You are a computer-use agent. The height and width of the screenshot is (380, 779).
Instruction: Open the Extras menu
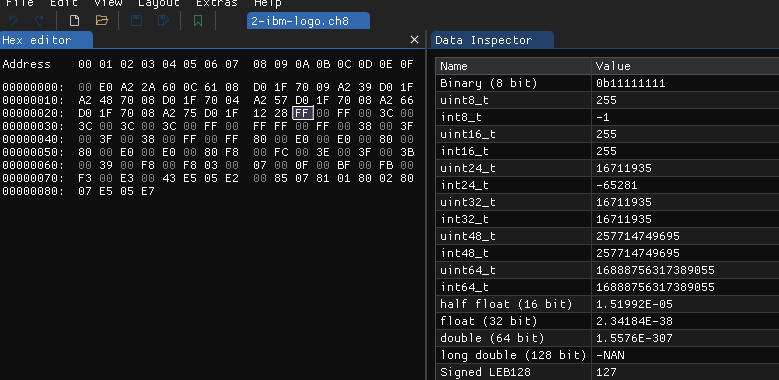[x=217, y=3]
